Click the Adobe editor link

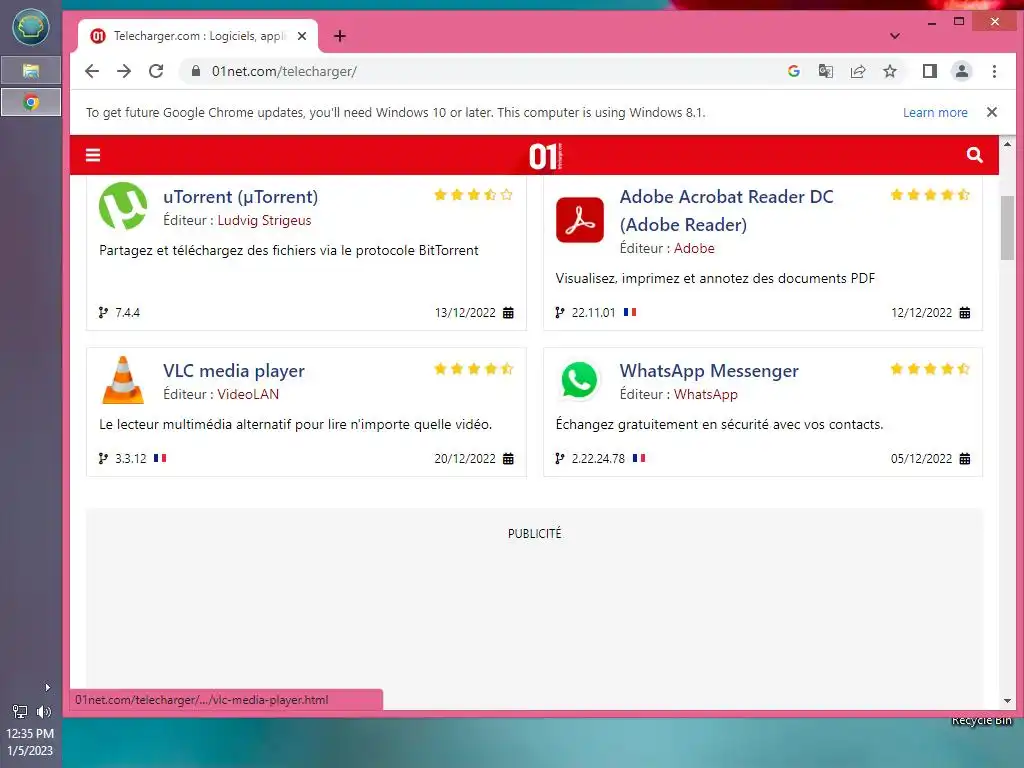point(694,248)
